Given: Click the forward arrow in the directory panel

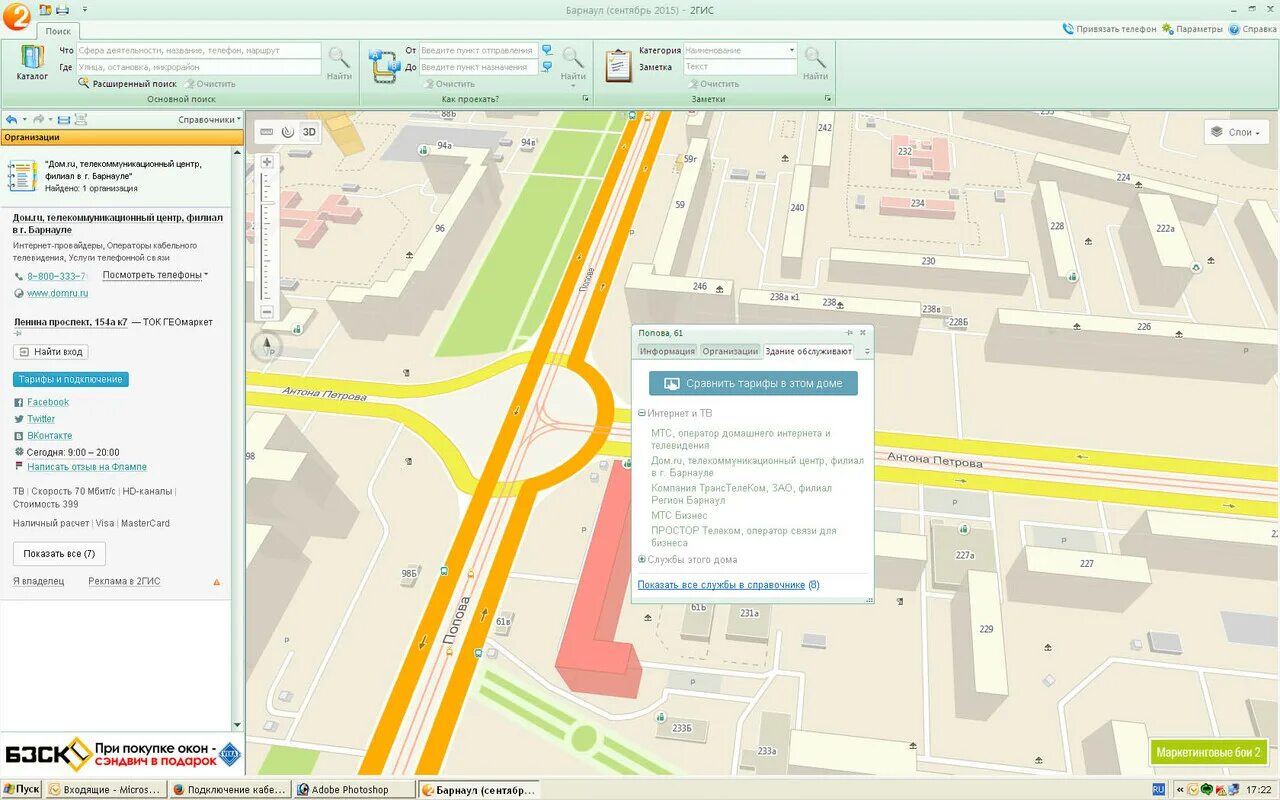Looking at the screenshot, I should coord(38,119).
